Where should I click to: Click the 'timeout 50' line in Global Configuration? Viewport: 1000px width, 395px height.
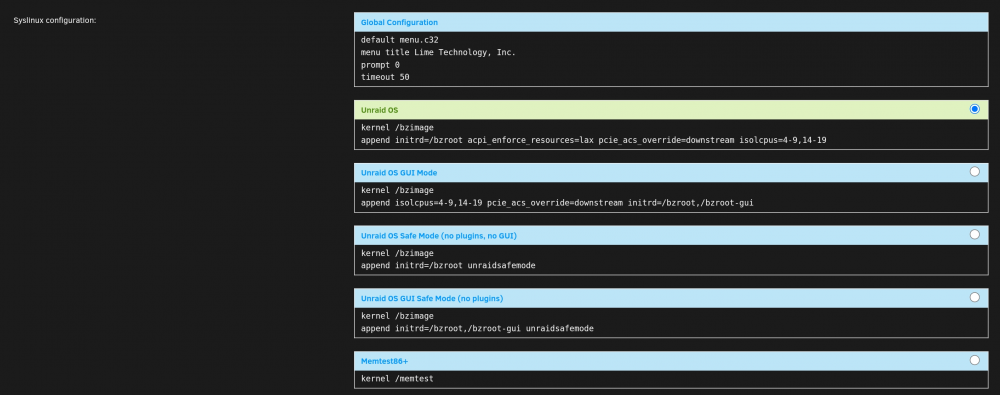(x=385, y=77)
